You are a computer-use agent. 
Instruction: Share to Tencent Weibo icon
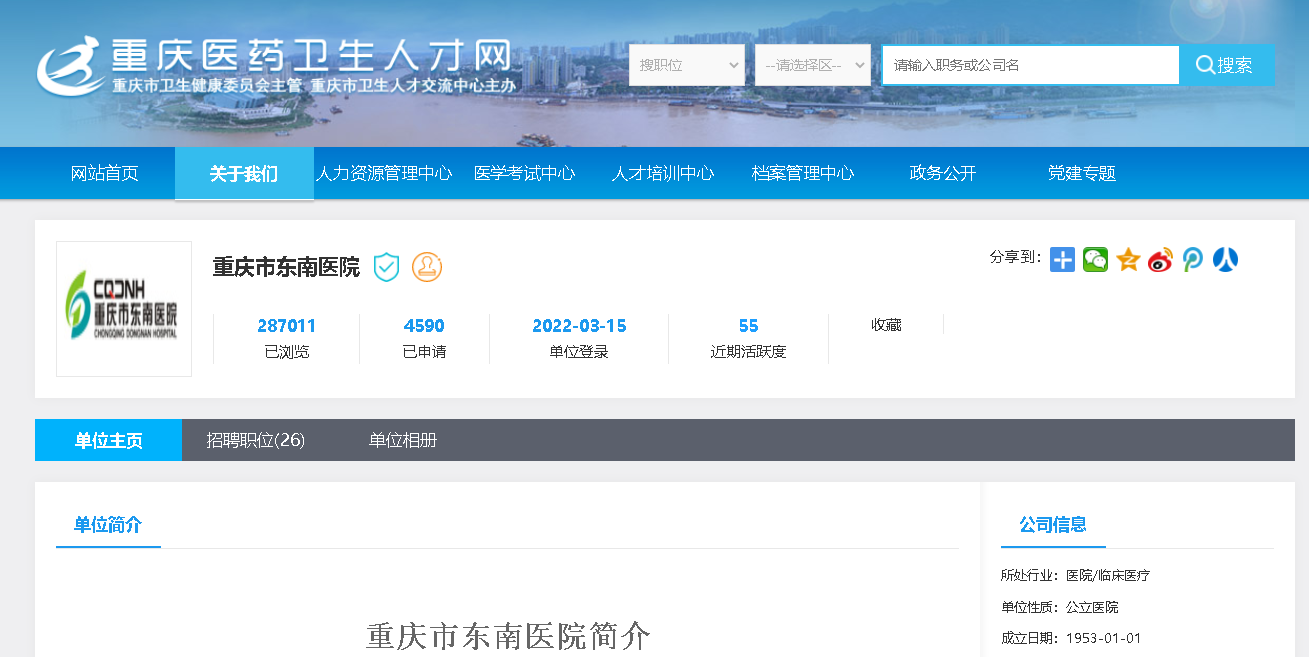pyautogui.click(x=1193, y=260)
